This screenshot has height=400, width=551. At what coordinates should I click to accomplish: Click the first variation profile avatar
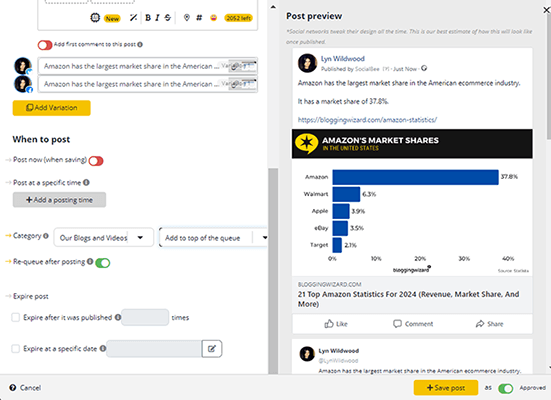point(23,66)
